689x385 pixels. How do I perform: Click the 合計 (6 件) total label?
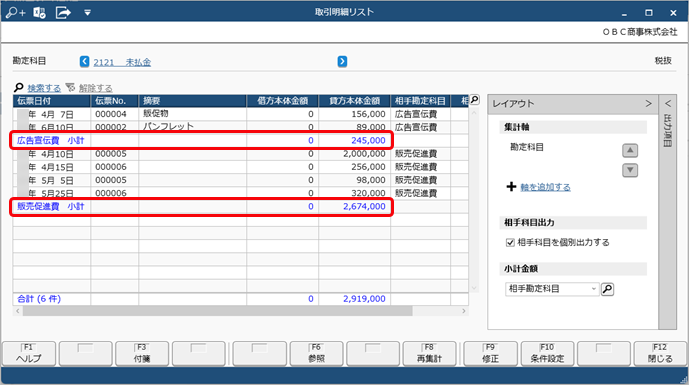pyautogui.click(x=39, y=299)
